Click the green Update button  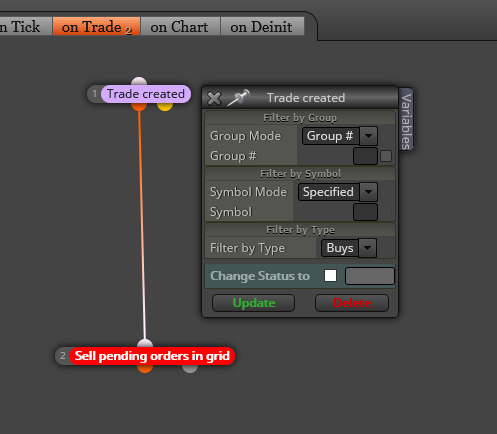tap(254, 303)
